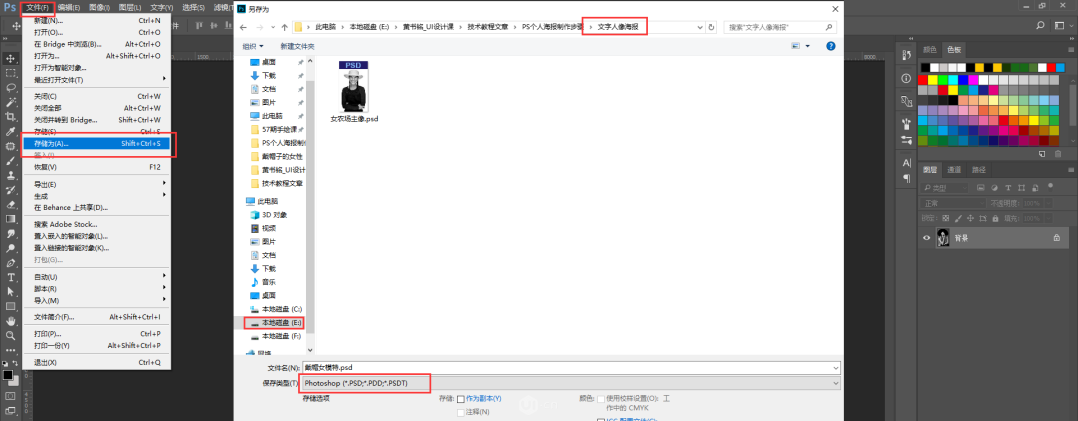Click the search icon at top right
The height and width of the screenshot is (421, 1078).
(x=833, y=27)
